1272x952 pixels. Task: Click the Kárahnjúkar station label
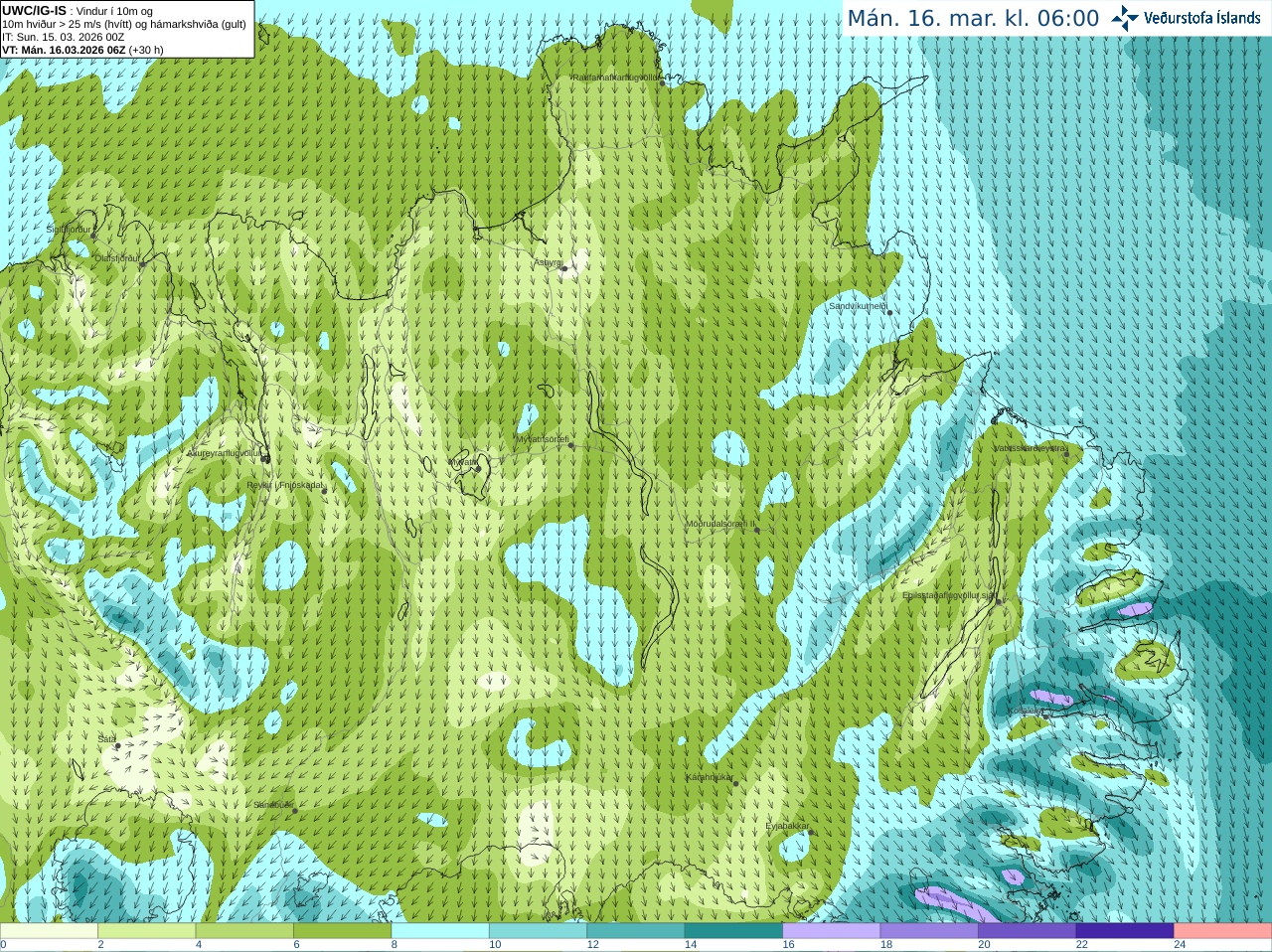pos(710,777)
